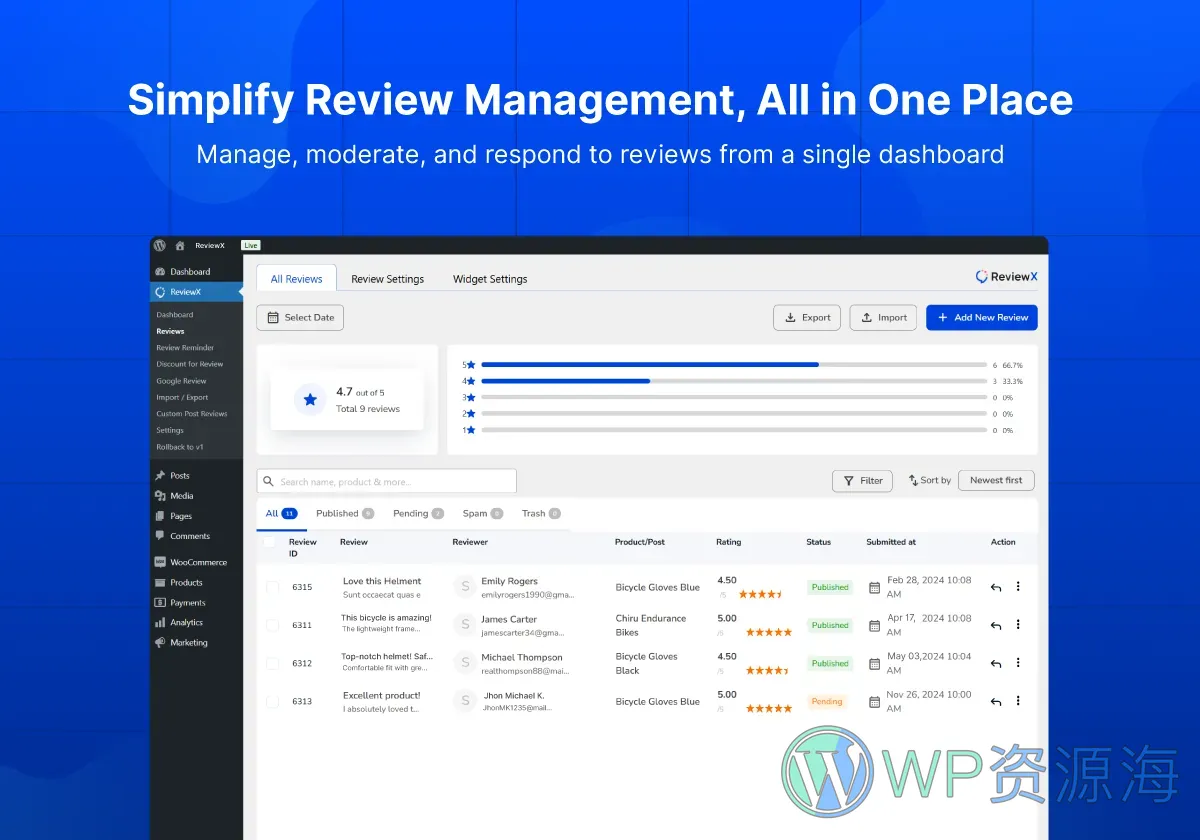Show the Spam reviews filter tab
This screenshot has height=840, width=1200.
[483, 514]
